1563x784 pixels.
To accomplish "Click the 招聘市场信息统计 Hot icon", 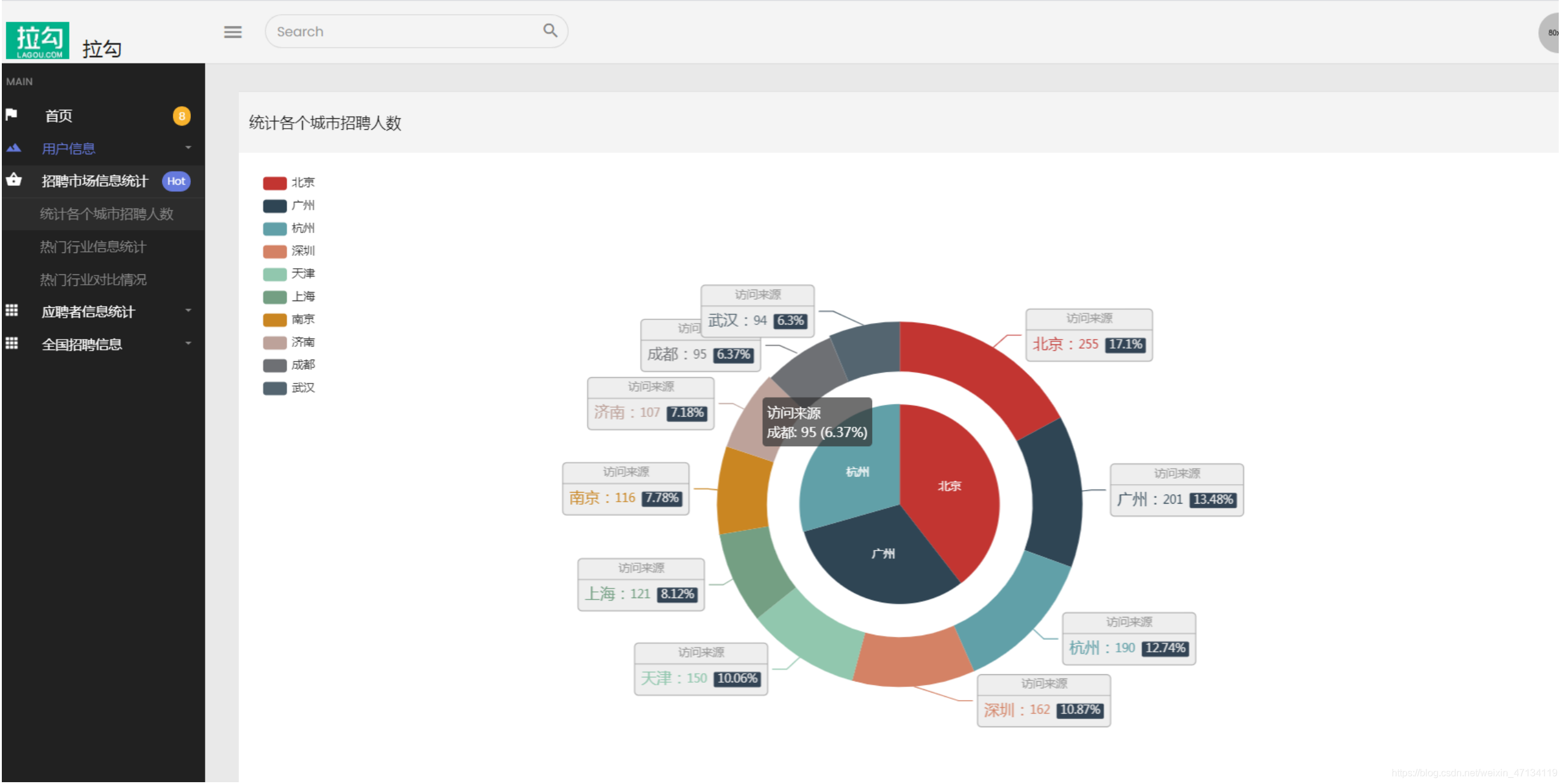I will (100, 181).
